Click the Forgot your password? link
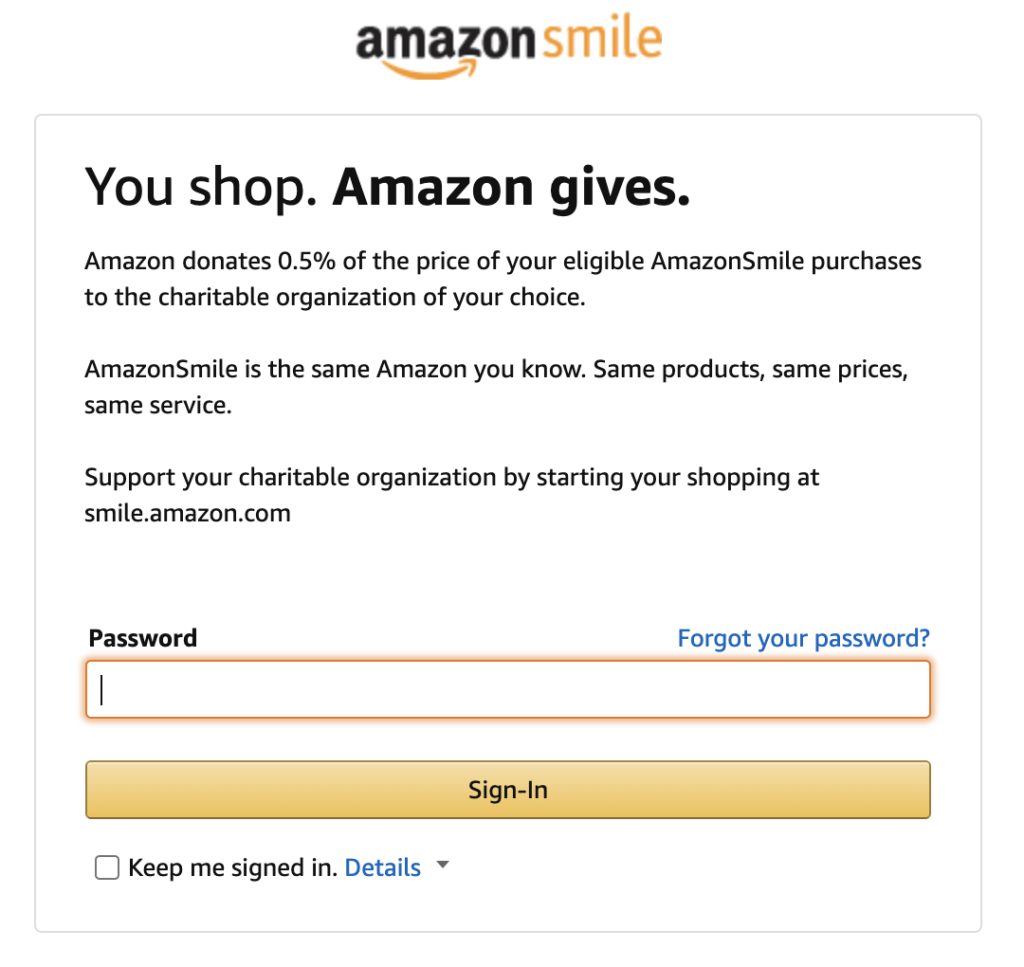Screen dimensions: 1024x967 803,638
